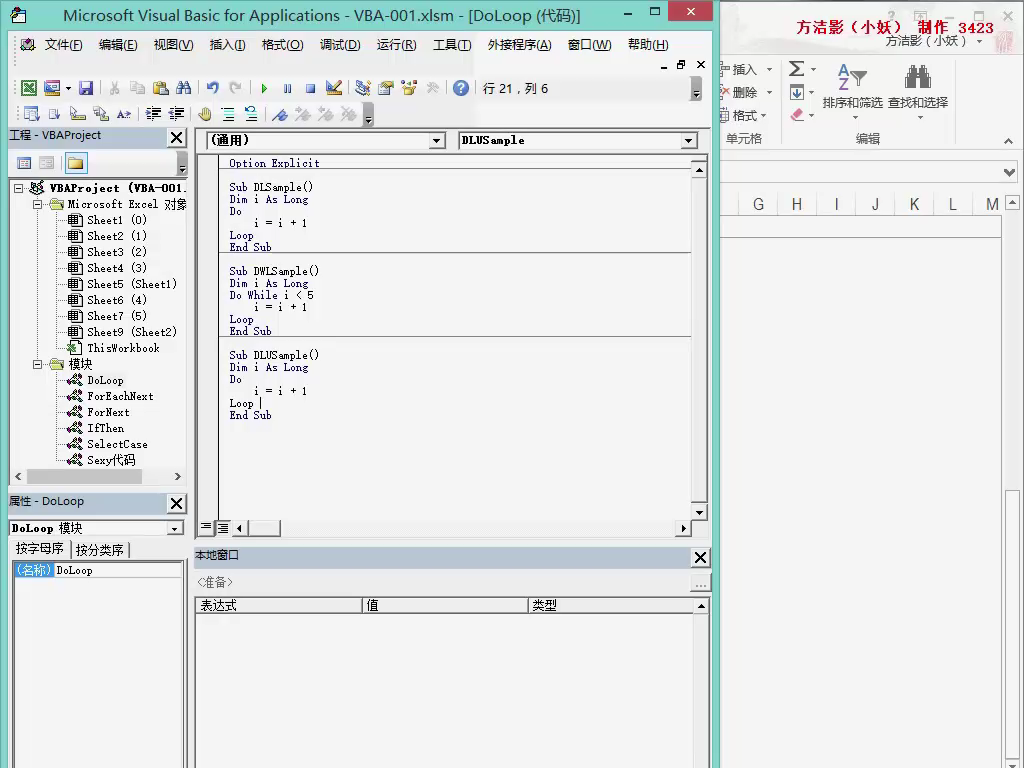Click the (名称) property value field

click(118, 570)
